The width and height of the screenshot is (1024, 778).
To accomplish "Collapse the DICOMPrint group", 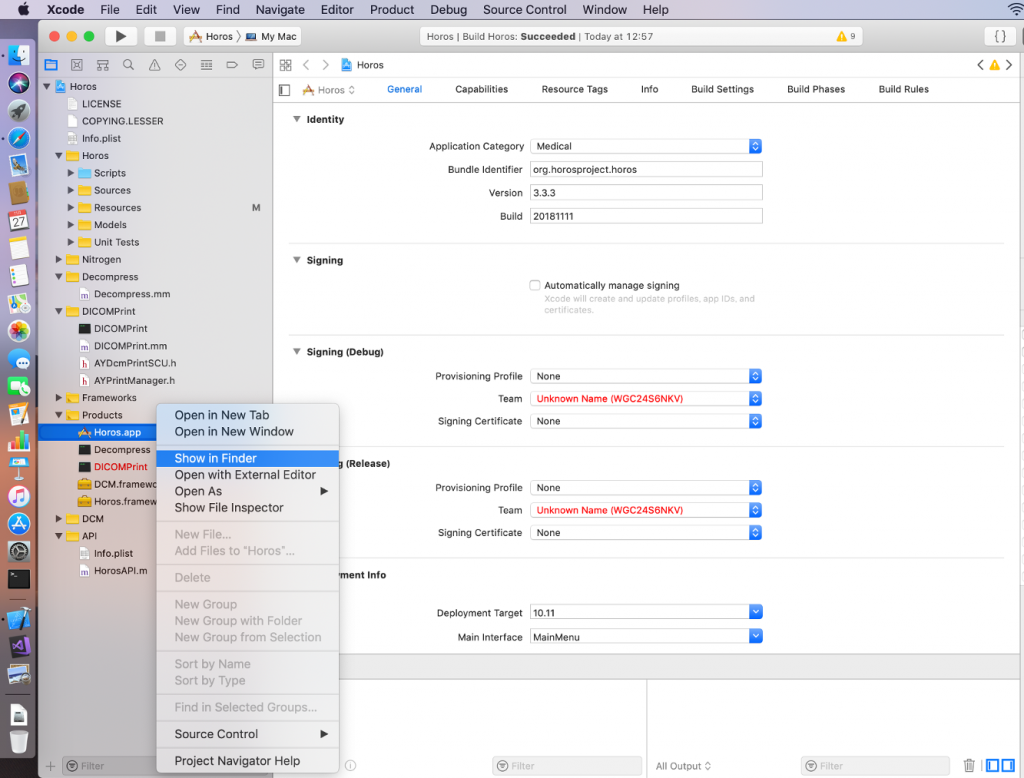I will coord(59,311).
